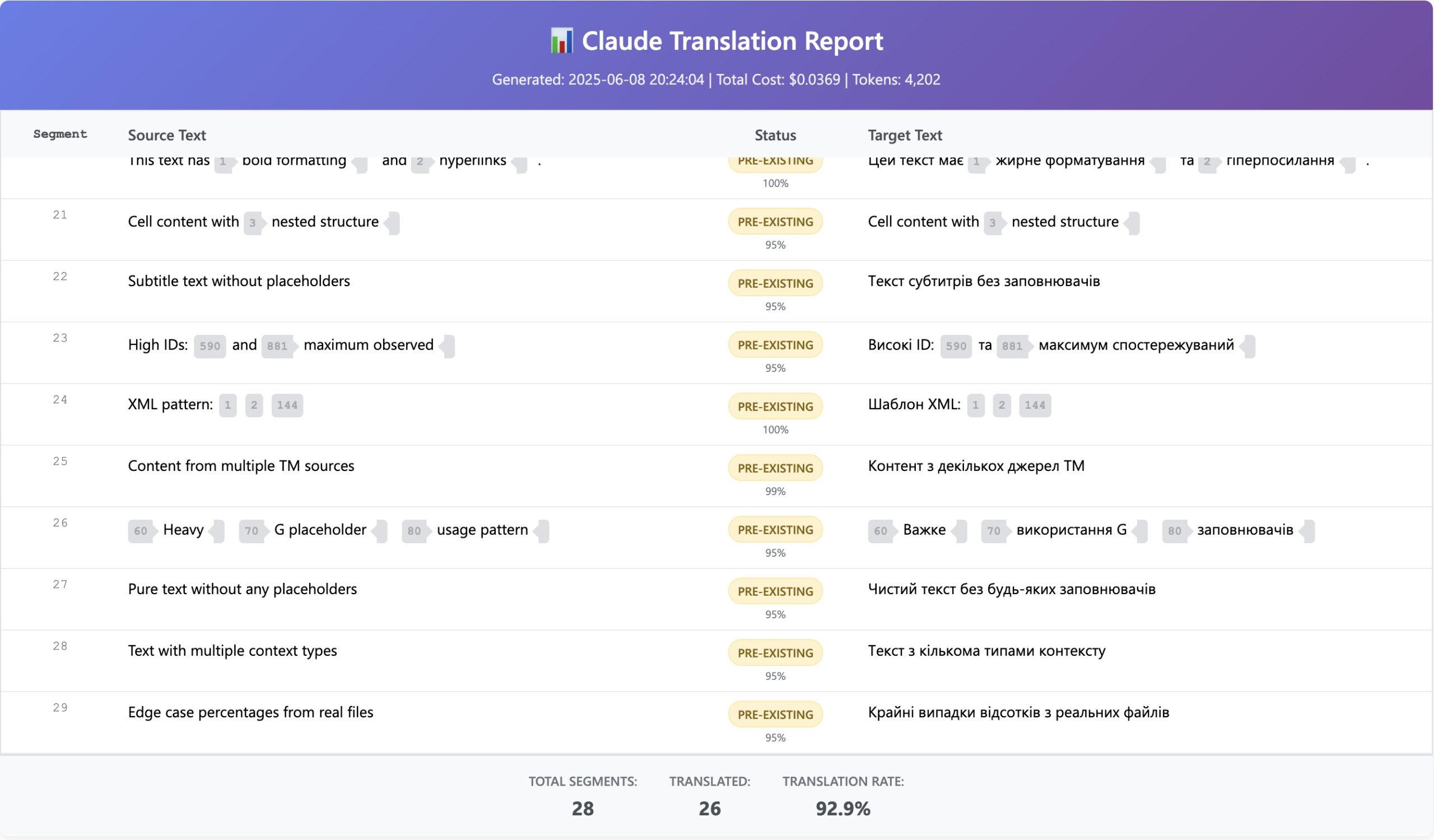Screen dimensions: 1434x840
Task: Click placeholder tag 881 in target segment 23
Action: 1012,346
